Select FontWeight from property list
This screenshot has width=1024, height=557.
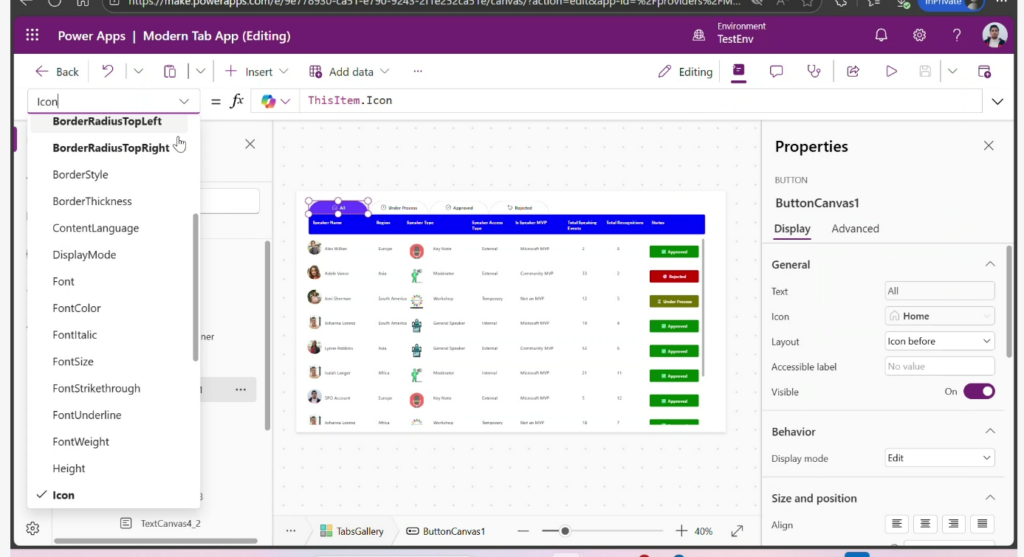81,441
